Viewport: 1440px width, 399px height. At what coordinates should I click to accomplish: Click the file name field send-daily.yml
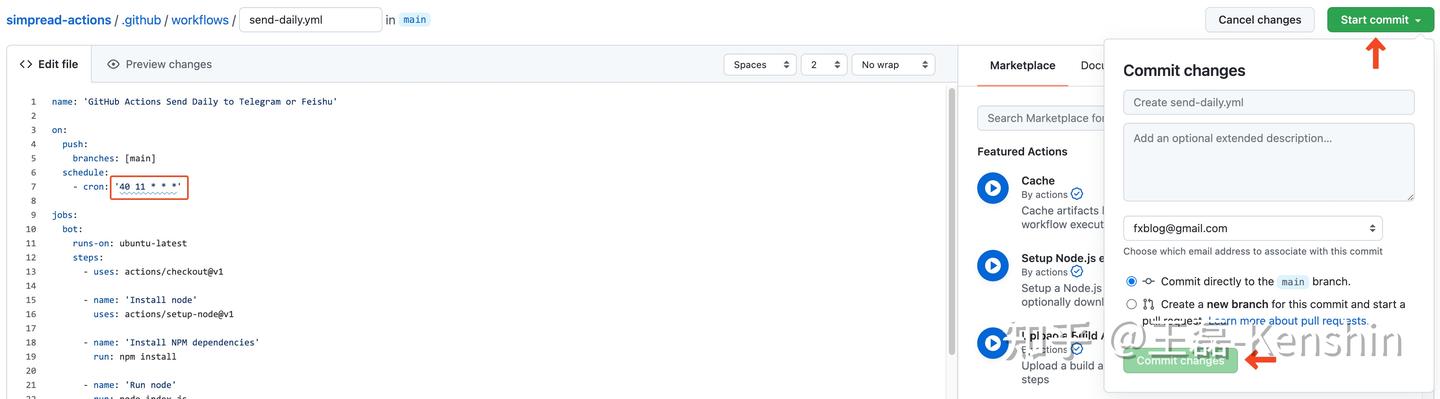click(x=311, y=20)
